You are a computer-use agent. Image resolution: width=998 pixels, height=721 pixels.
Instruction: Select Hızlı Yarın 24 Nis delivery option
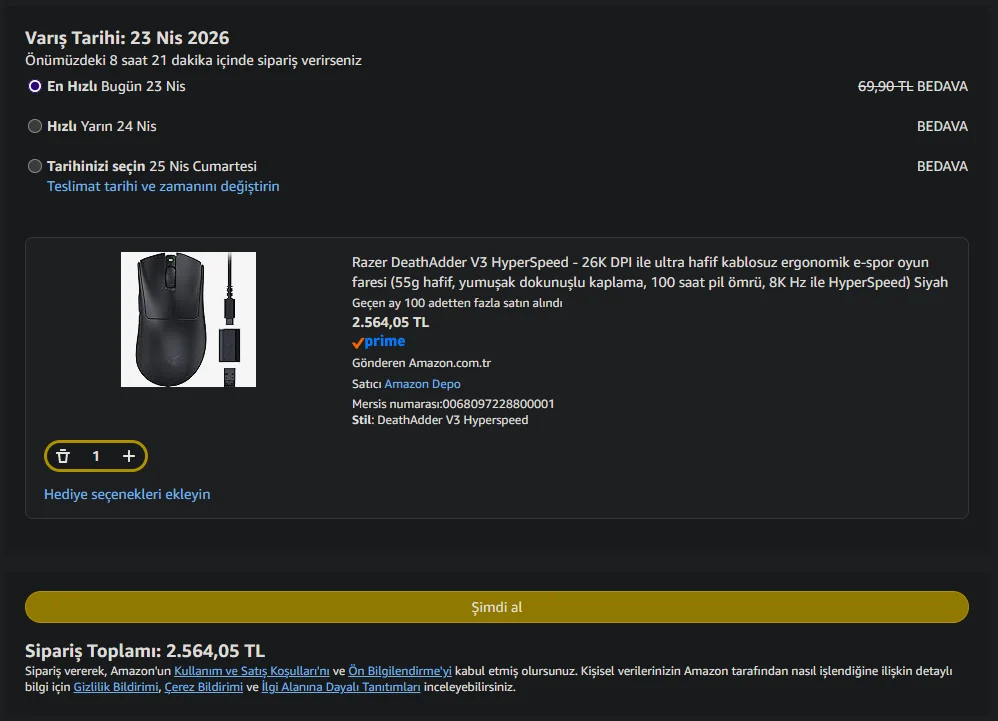point(35,126)
